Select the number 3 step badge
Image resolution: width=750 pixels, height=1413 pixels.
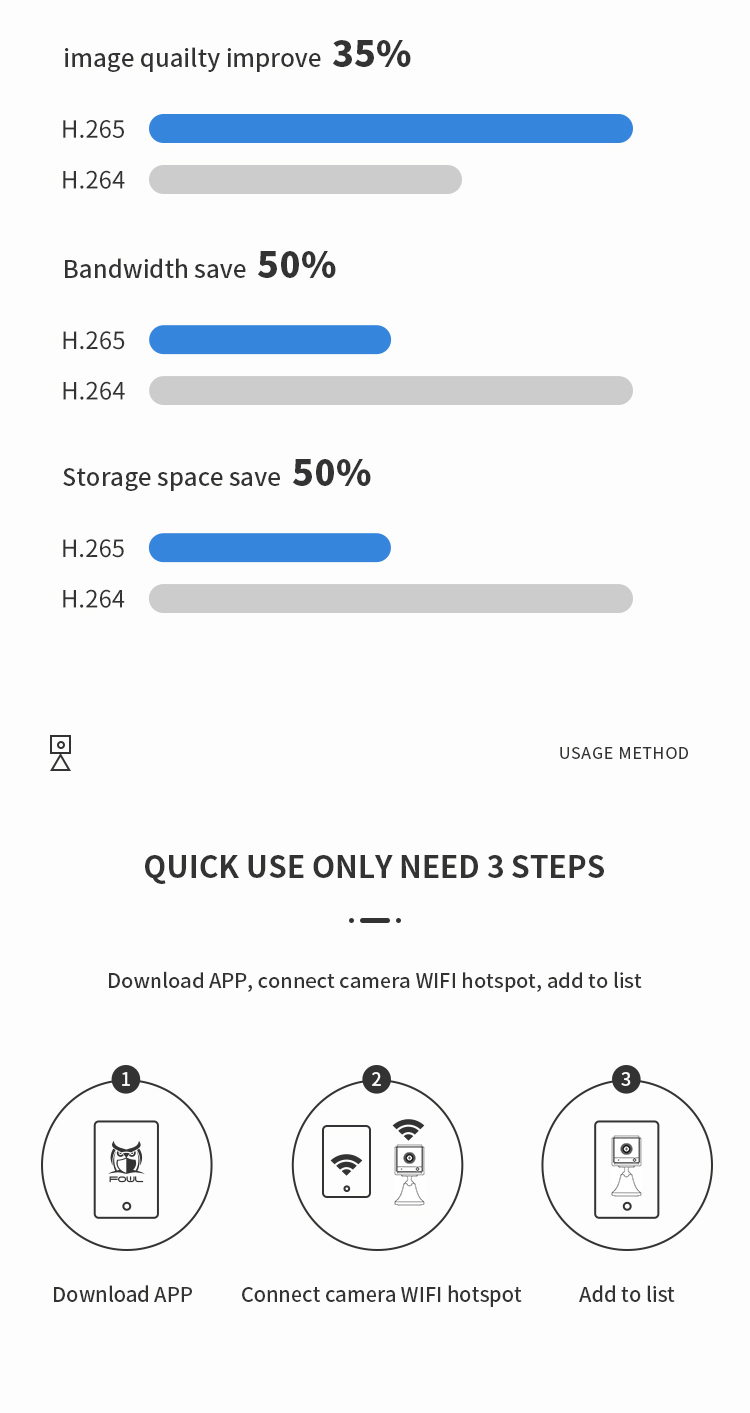(626, 1079)
